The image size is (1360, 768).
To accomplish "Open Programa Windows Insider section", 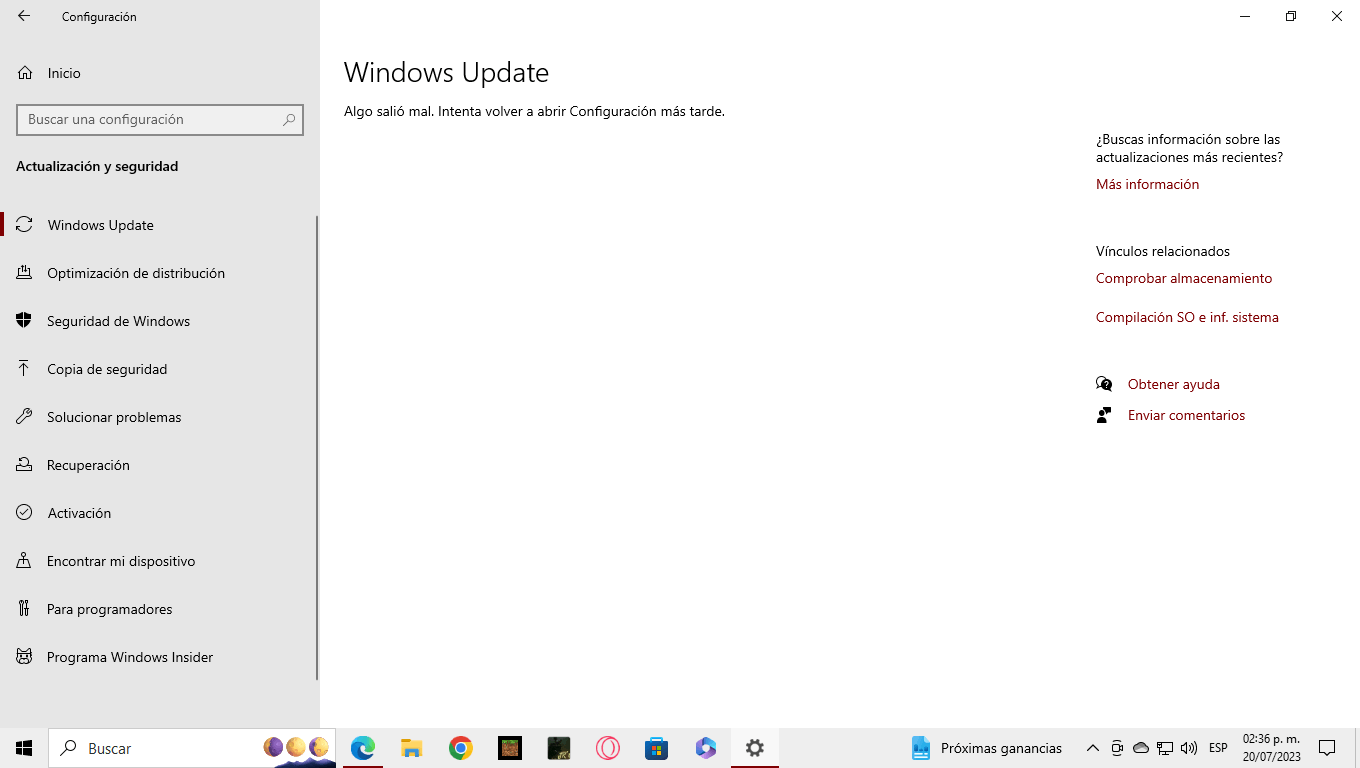I will pos(159,657).
